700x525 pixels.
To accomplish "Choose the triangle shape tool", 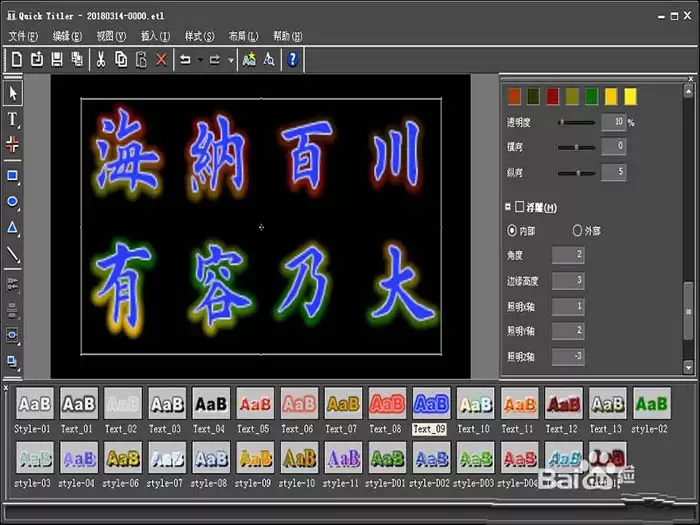I will 12,228.
